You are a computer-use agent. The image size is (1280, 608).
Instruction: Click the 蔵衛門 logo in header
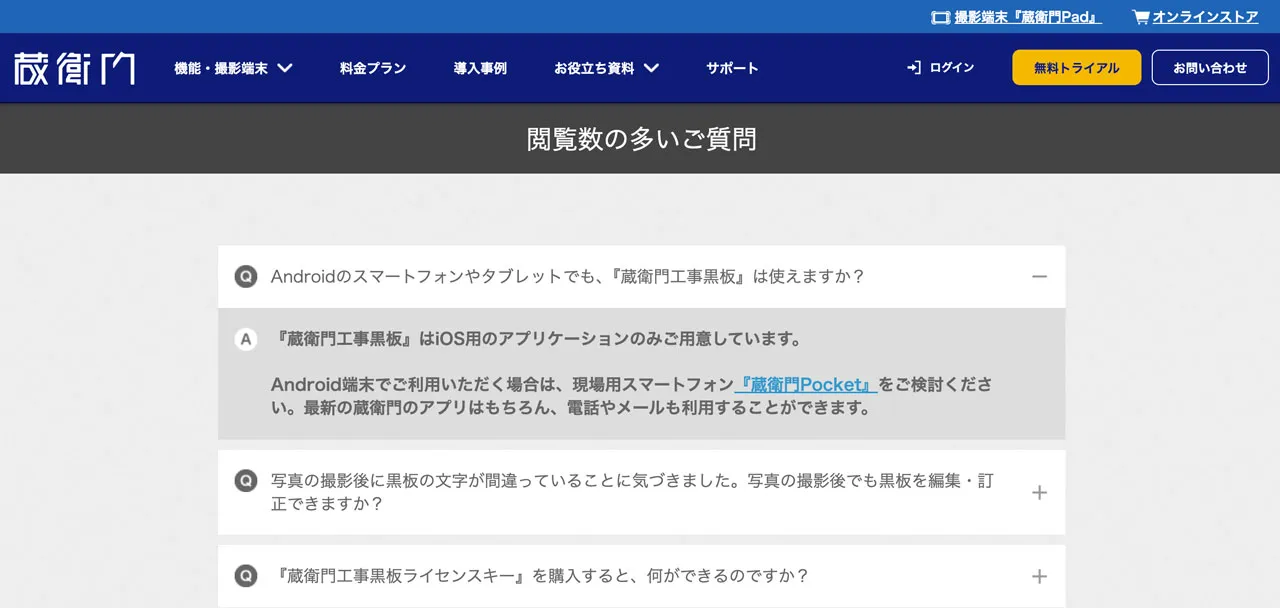(x=74, y=68)
